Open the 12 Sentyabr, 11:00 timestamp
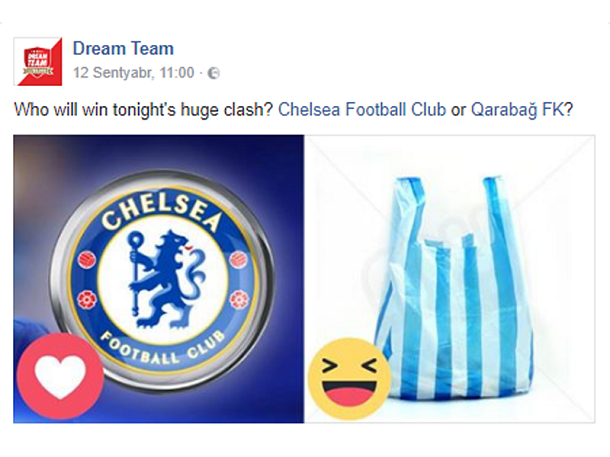 click(134, 73)
